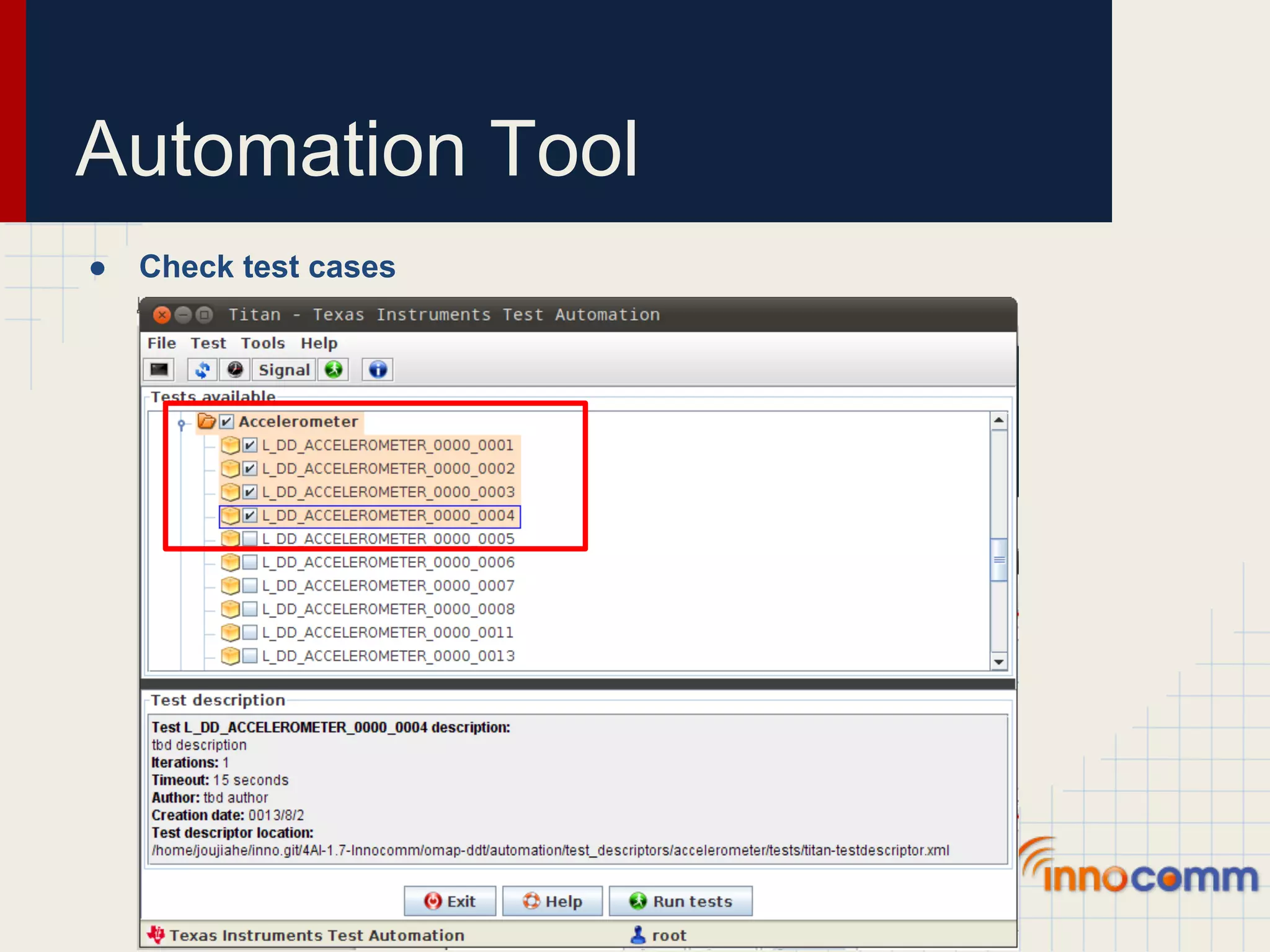Select L_DD_ACCELEROMETER_0000_0003 test label
The height and width of the screenshot is (952, 1270).
click(x=388, y=492)
